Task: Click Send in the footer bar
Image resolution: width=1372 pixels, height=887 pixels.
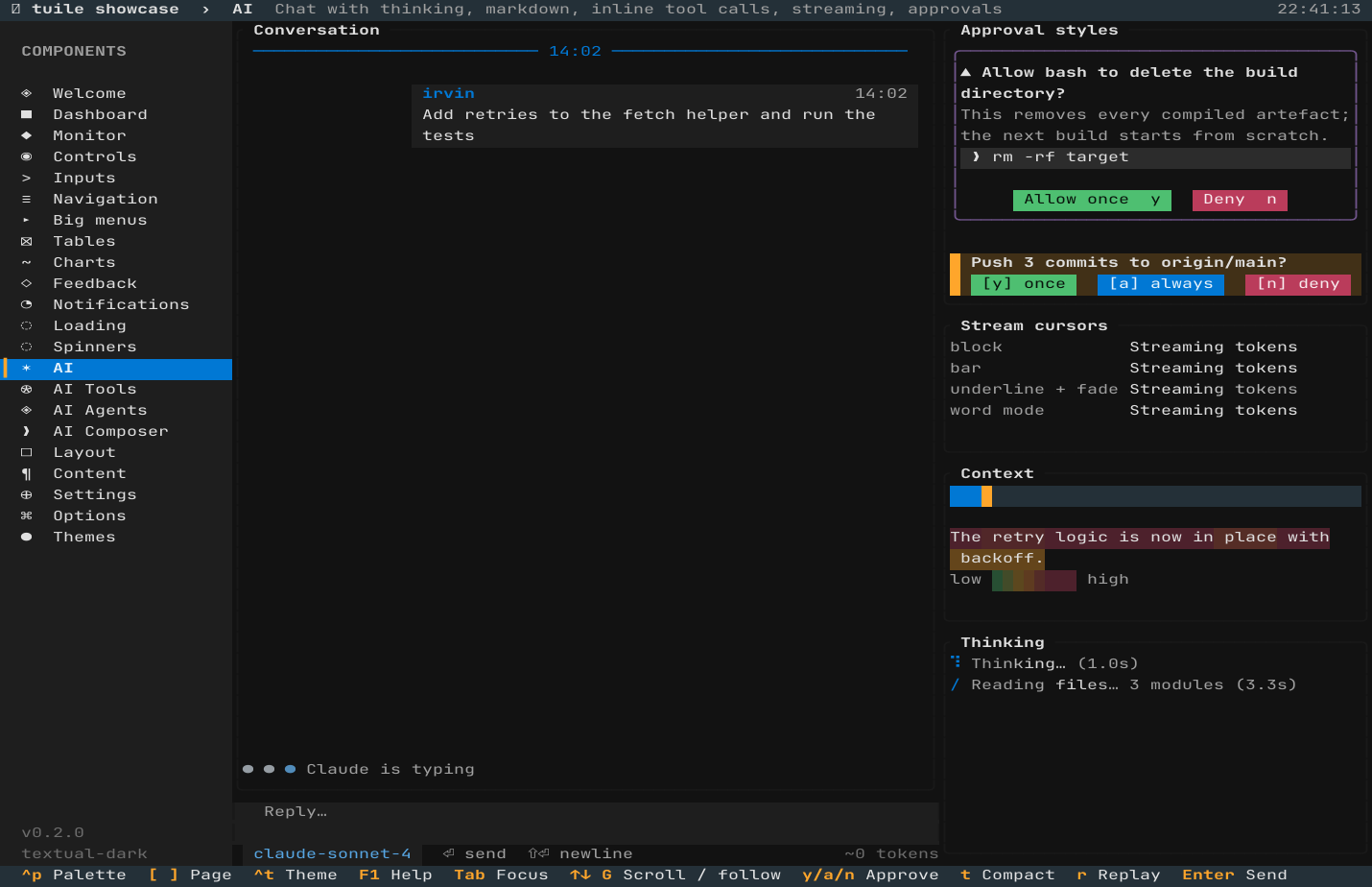Action: pos(1235,875)
